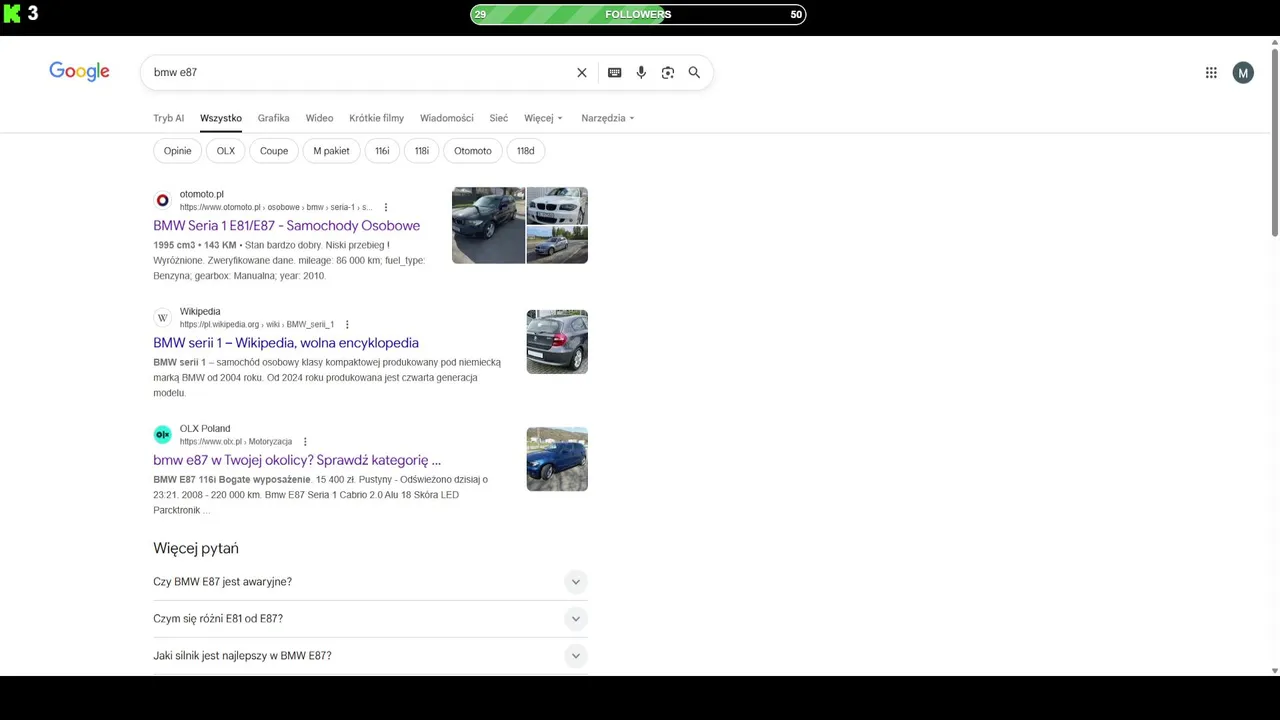The height and width of the screenshot is (720, 1280).
Task: Open the large dark BMW thumbnail from otomoto
Action: (x=488, y=225)
